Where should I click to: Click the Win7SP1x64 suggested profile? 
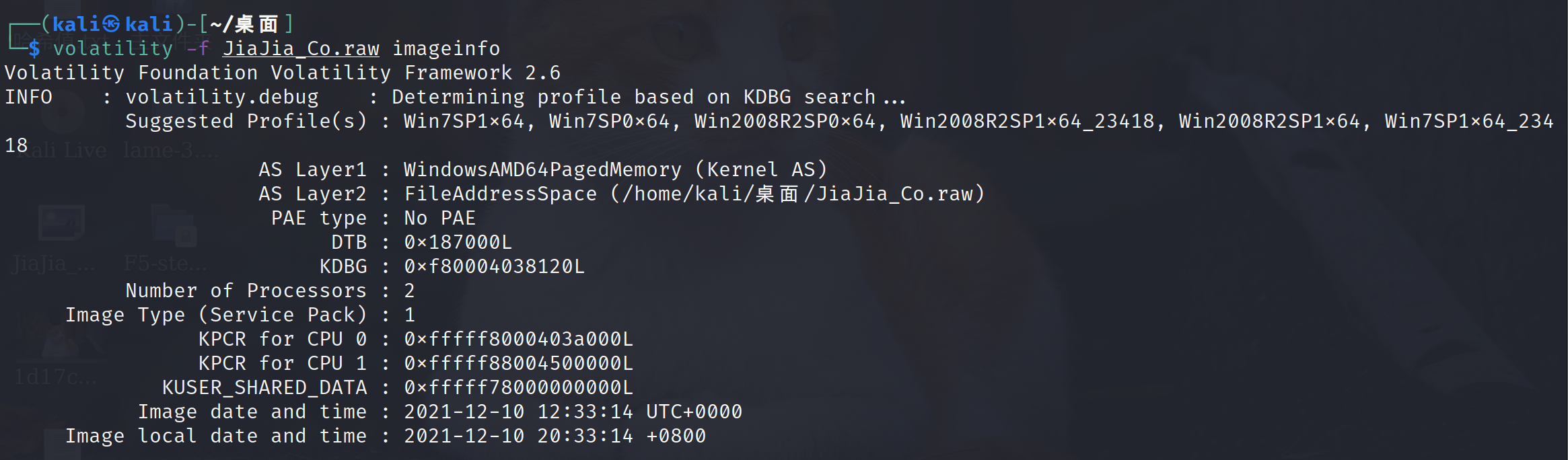[464, 121]
